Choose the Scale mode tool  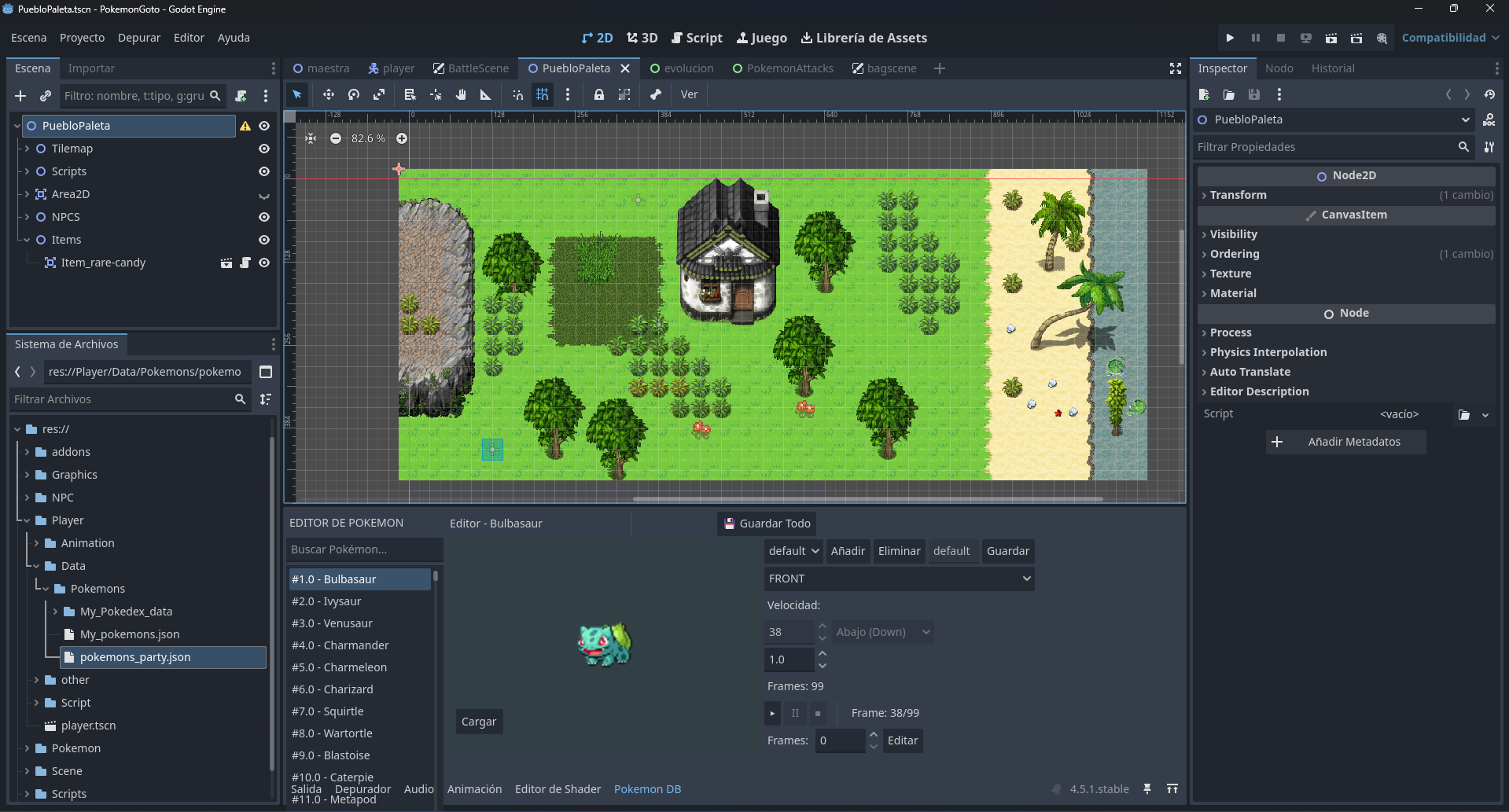point(379,94)
